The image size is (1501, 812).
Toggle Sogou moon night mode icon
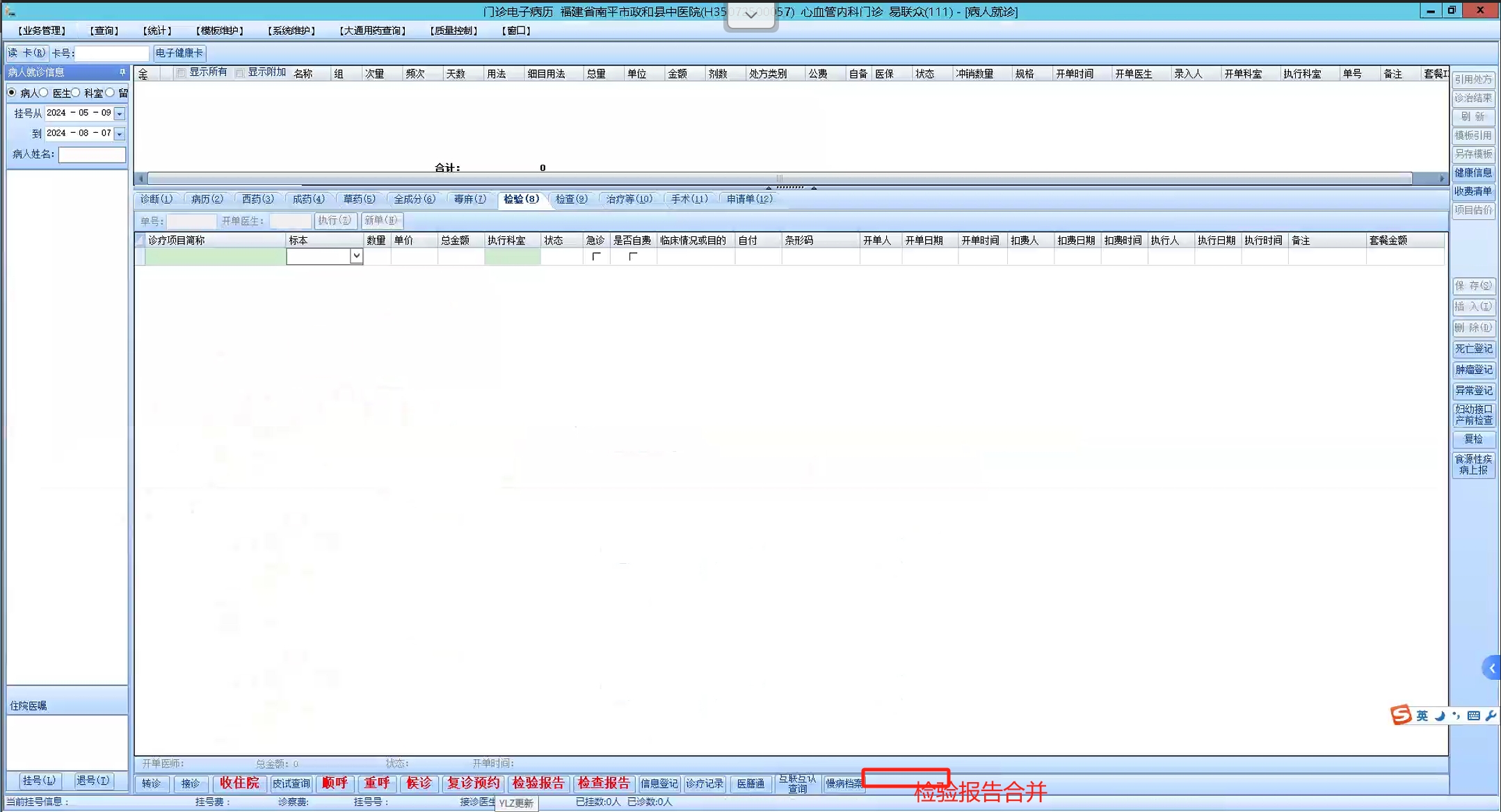1440,715
